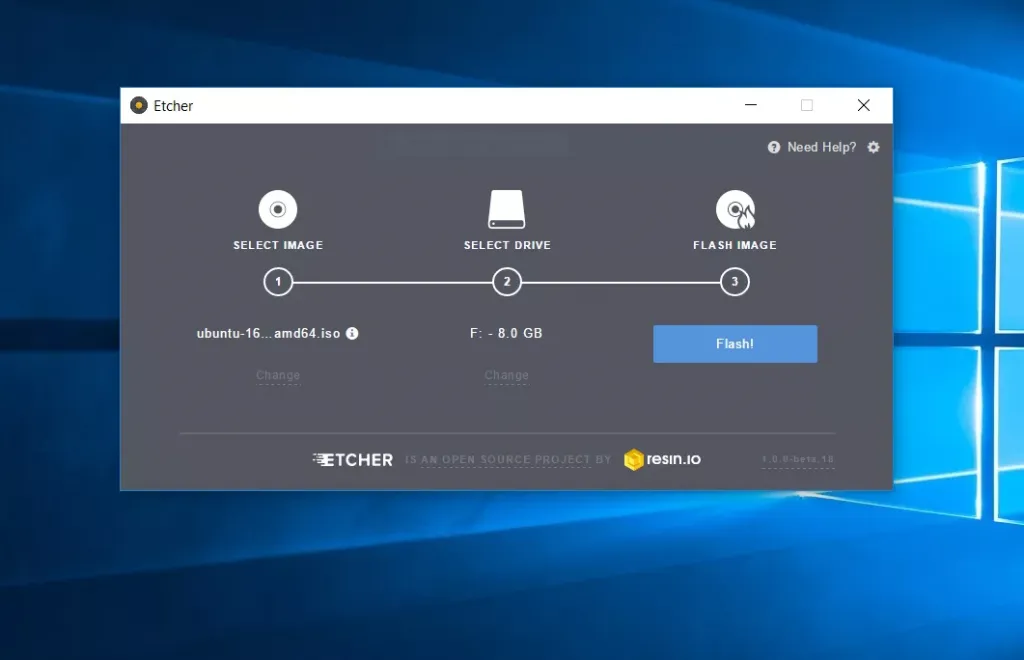Image resolution: width=1024 pixels, height=660 pixels.
Task: Click the F: - 8.0 GB drive label
Action: point(506,333)
